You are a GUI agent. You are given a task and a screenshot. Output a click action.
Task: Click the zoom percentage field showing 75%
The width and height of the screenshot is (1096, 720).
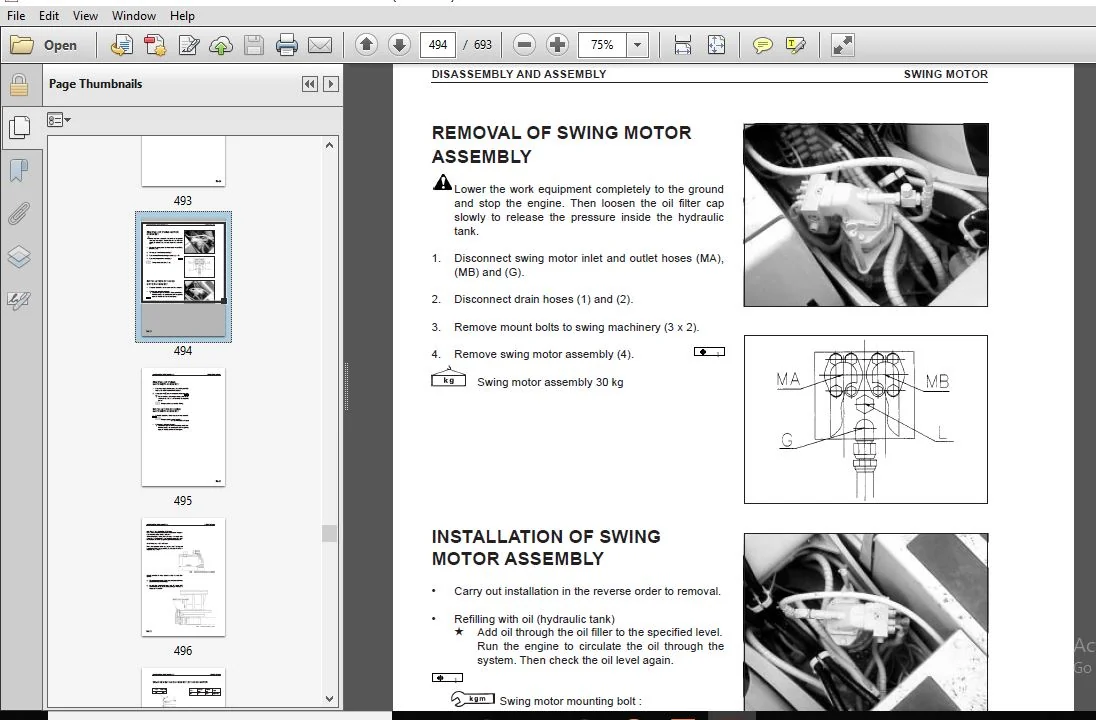(603, 45)
